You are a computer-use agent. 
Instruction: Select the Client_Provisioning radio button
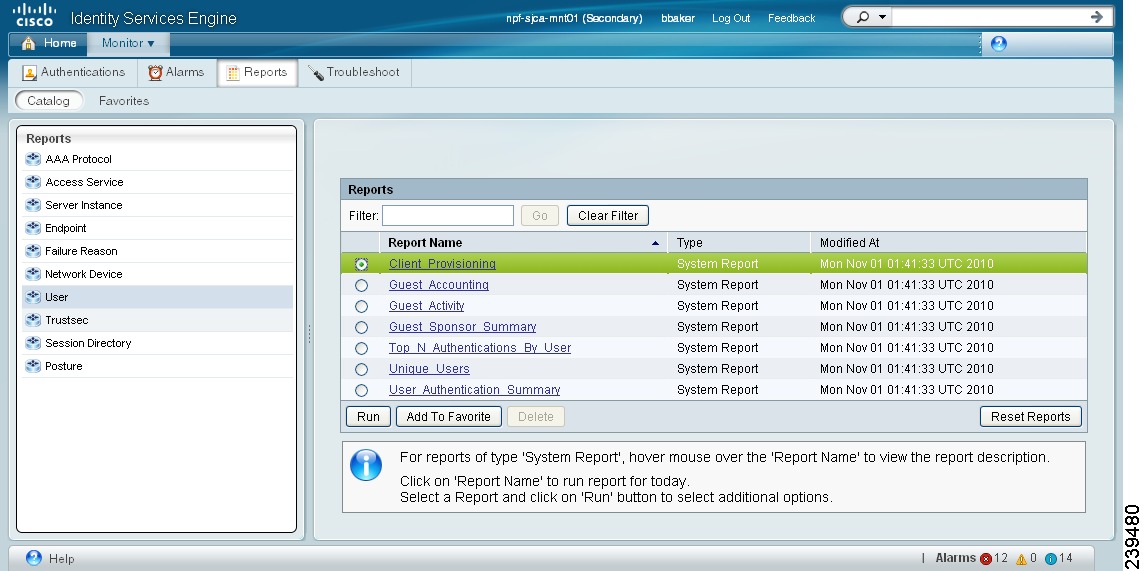pyautogui.click(x=361, y=264)
